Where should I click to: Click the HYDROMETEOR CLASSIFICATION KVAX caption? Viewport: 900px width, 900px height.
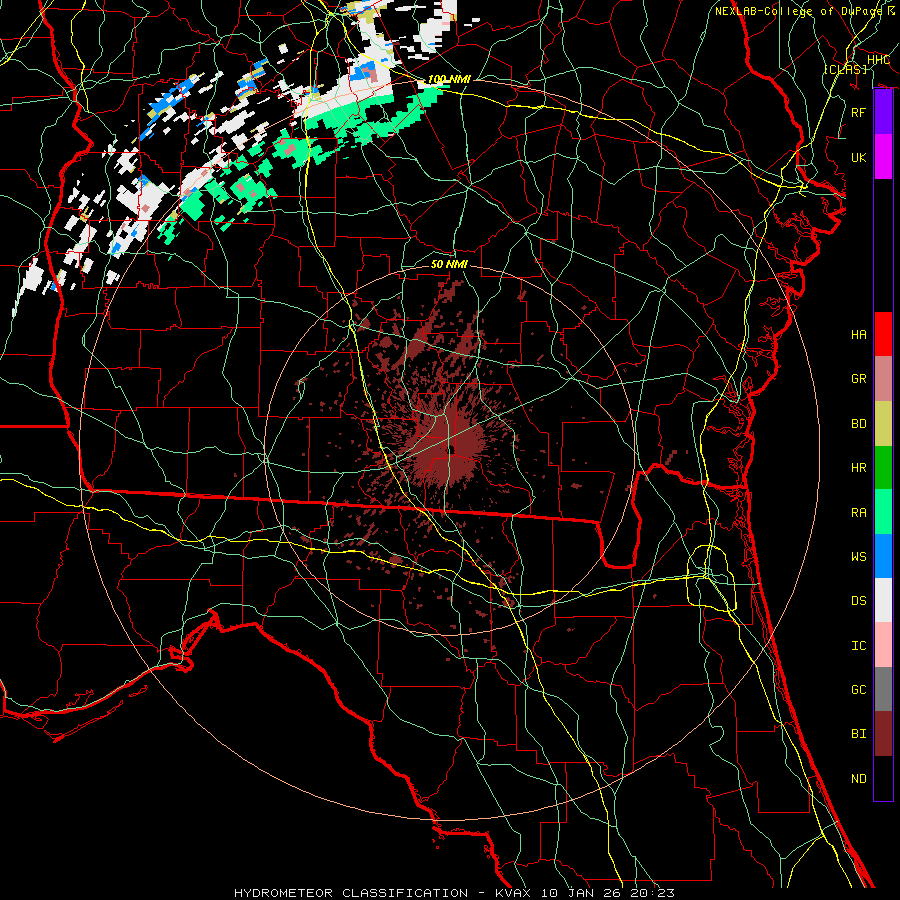pos(454,893)
